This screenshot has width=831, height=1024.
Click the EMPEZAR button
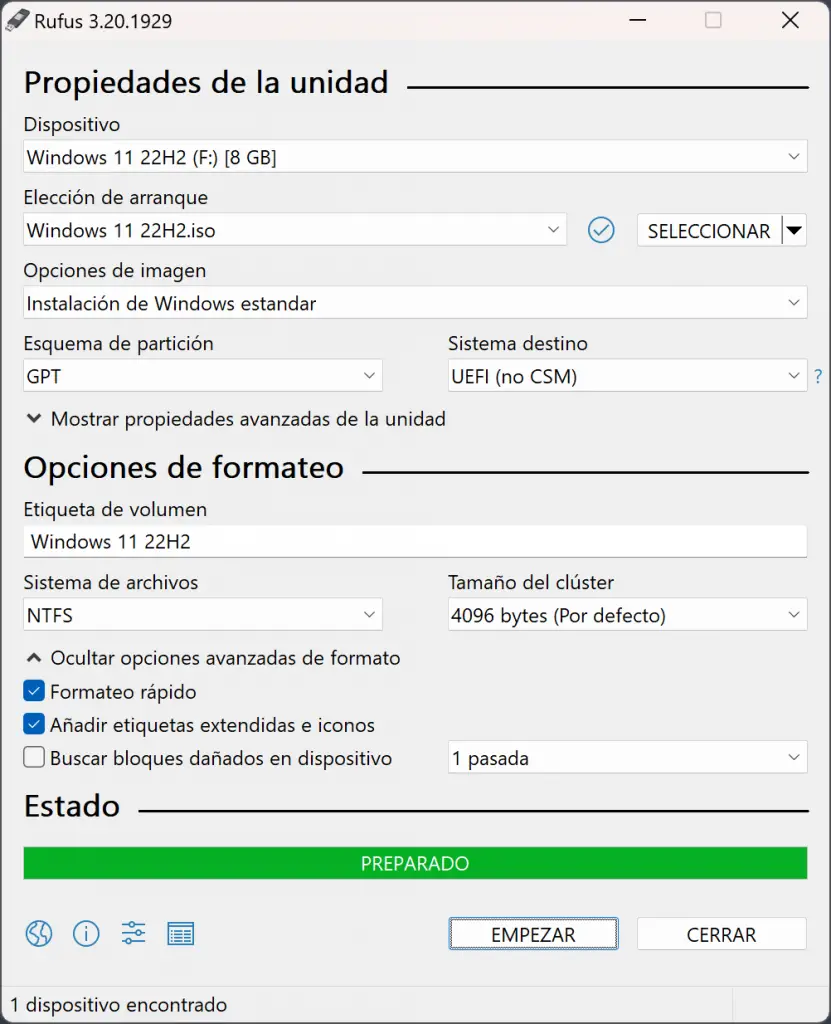pos(533,935)
